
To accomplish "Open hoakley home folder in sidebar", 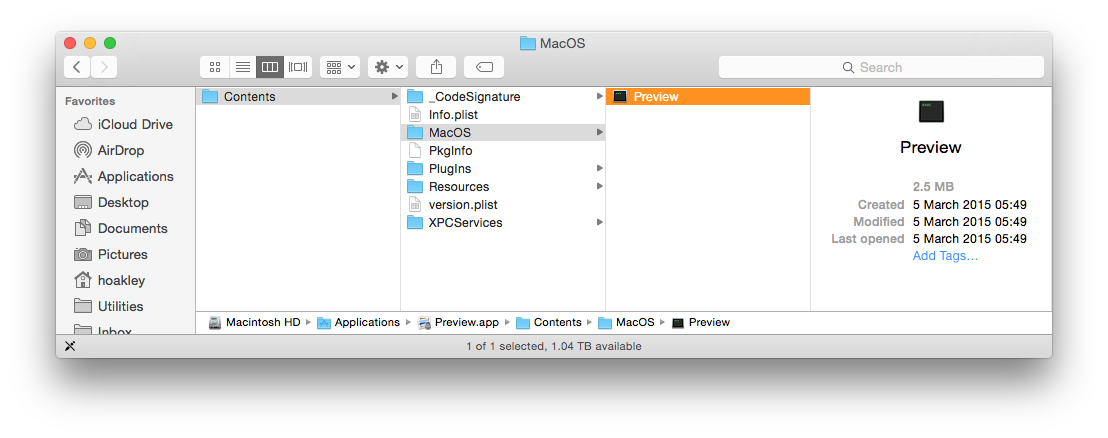I will pos(120,280).
